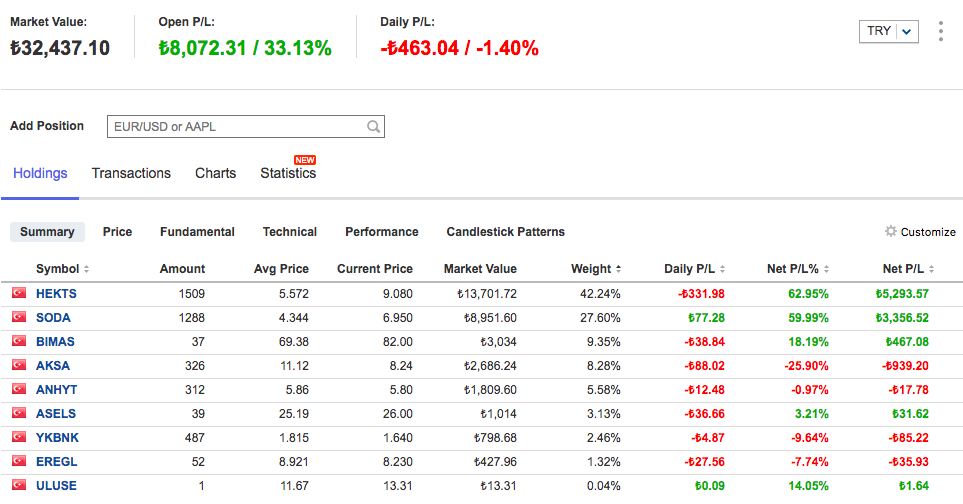The height and width of the screenshot is (504, 963).
Task: Click the Turkey flag beside HEKTS
Action: click(18, 294)
